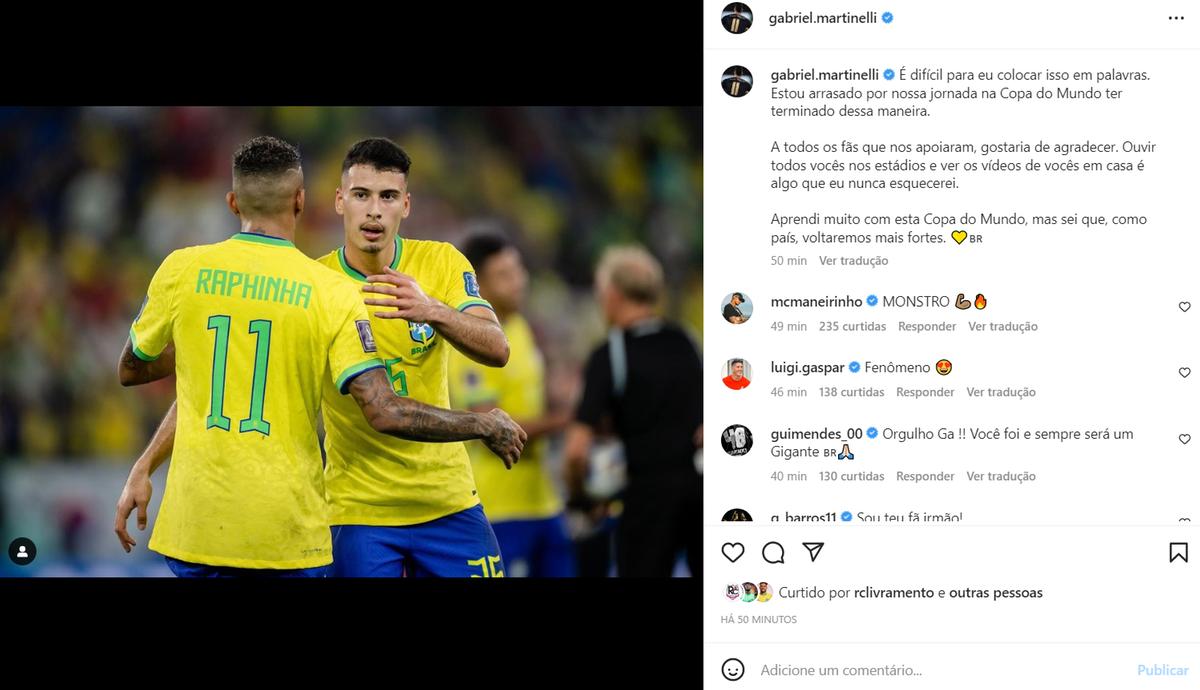Like mcmaneirinho's comment heart

1185,307
